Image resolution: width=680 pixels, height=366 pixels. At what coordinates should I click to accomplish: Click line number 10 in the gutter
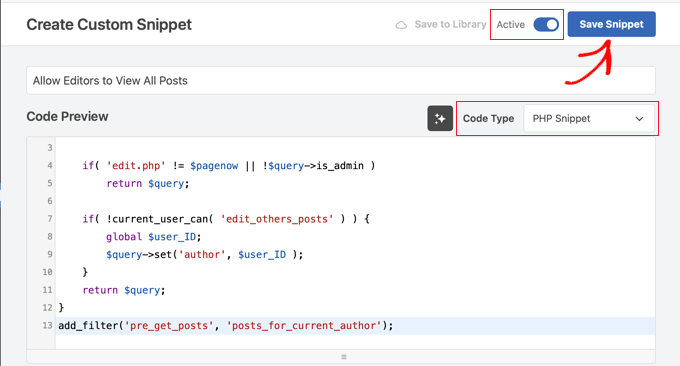(47, 272)
